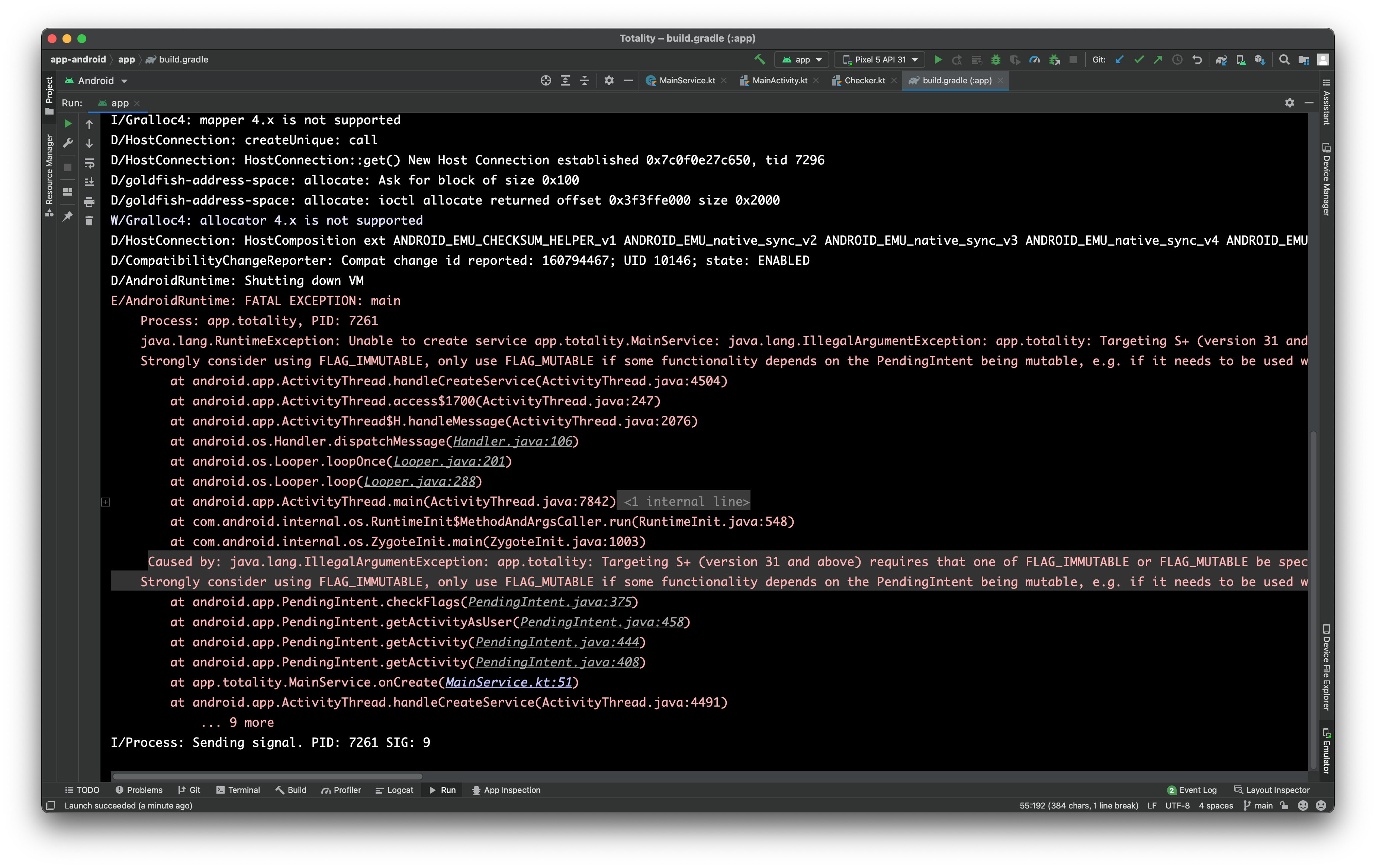Open the PendingIntent.java:375 link
Image resolution: width=1376 pixels, height=868 pixels.
pyautogui.click(x=550, y=602)
